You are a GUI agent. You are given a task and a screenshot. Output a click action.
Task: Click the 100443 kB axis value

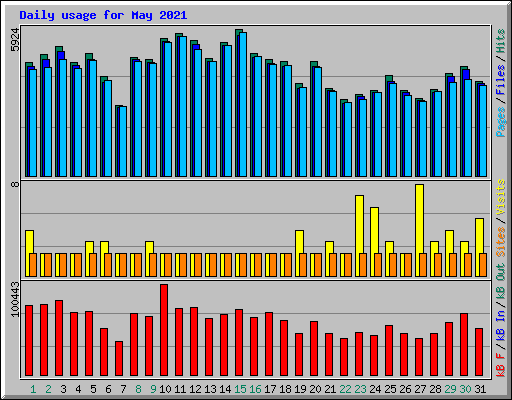click(x=15, y=299)
